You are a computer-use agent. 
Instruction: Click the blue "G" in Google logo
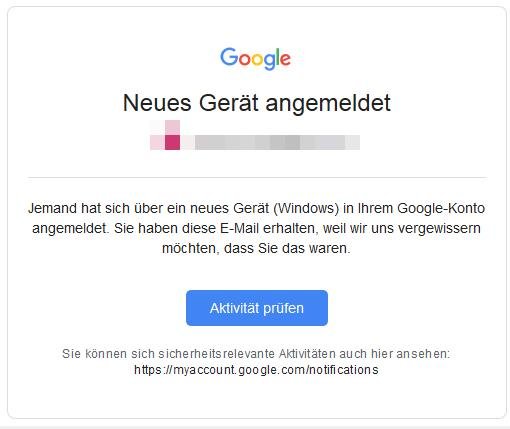tap(229, 57)
